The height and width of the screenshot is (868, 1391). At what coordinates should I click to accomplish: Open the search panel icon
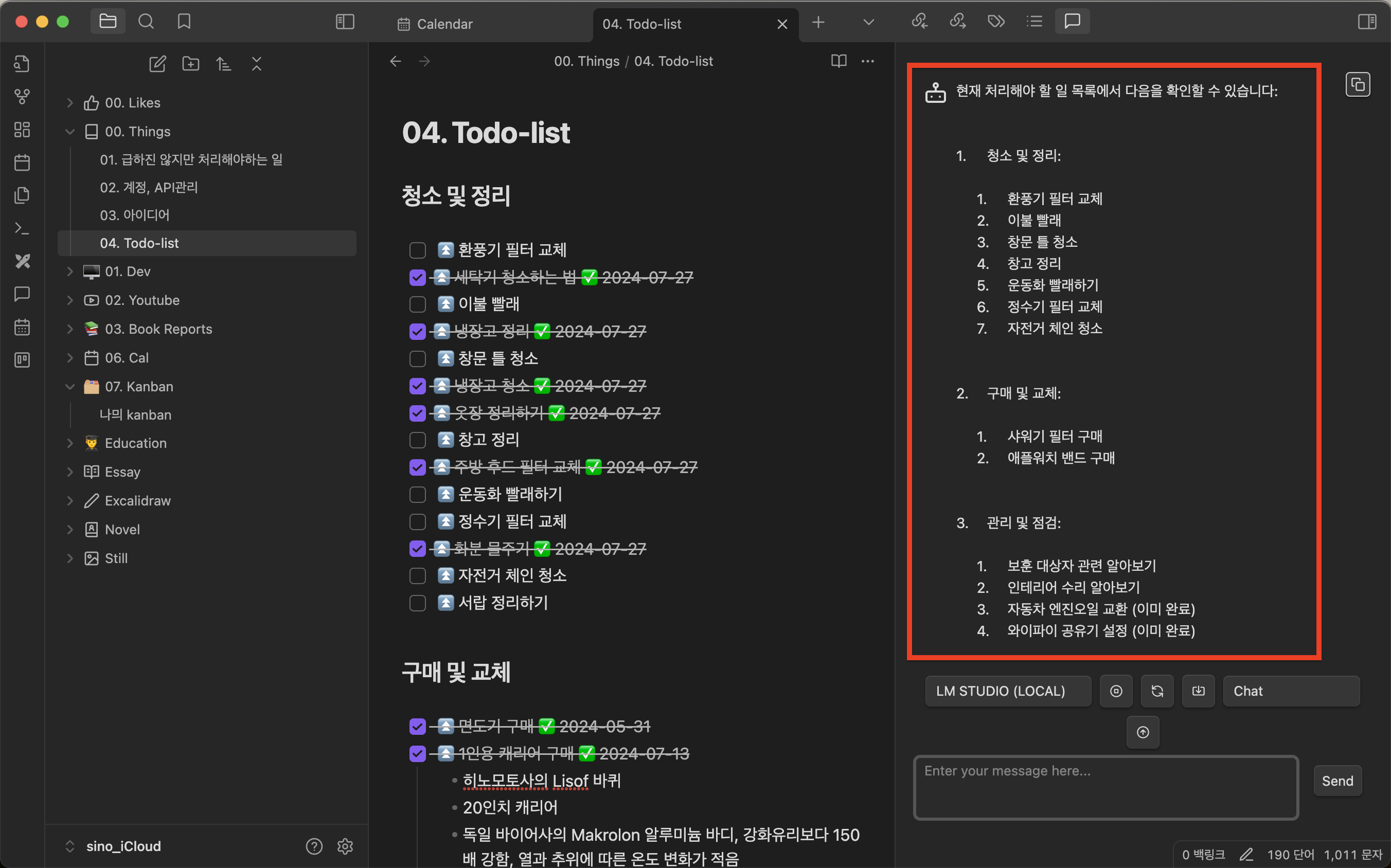[146, 22]
